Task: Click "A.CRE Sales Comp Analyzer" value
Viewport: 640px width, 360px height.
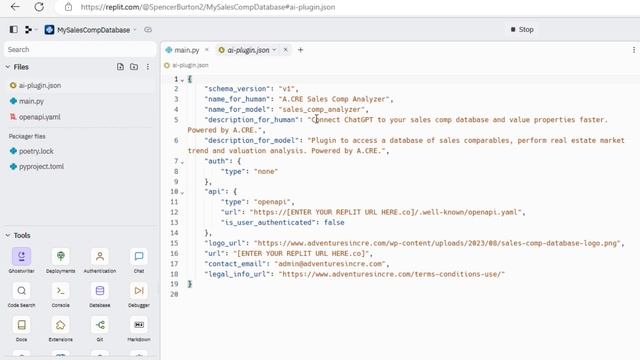Action: pos(334,99)
